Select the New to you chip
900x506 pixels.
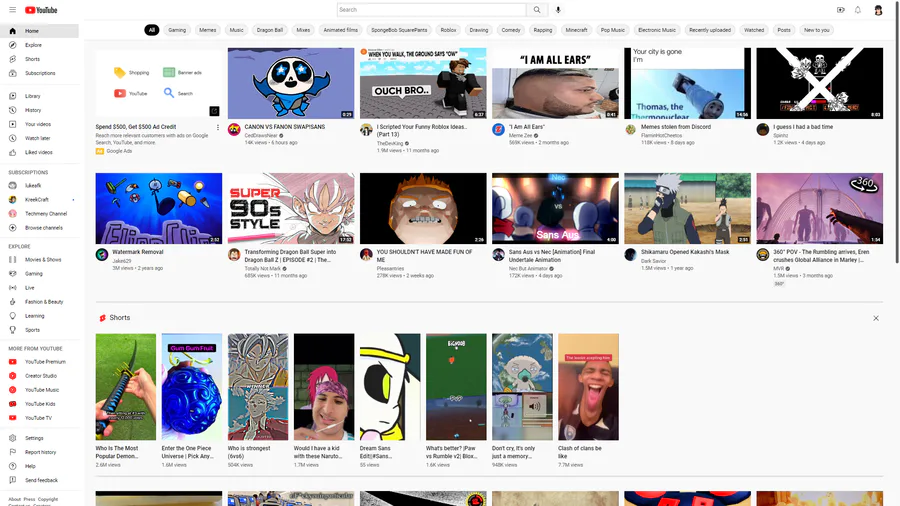(x=816, y=30)
